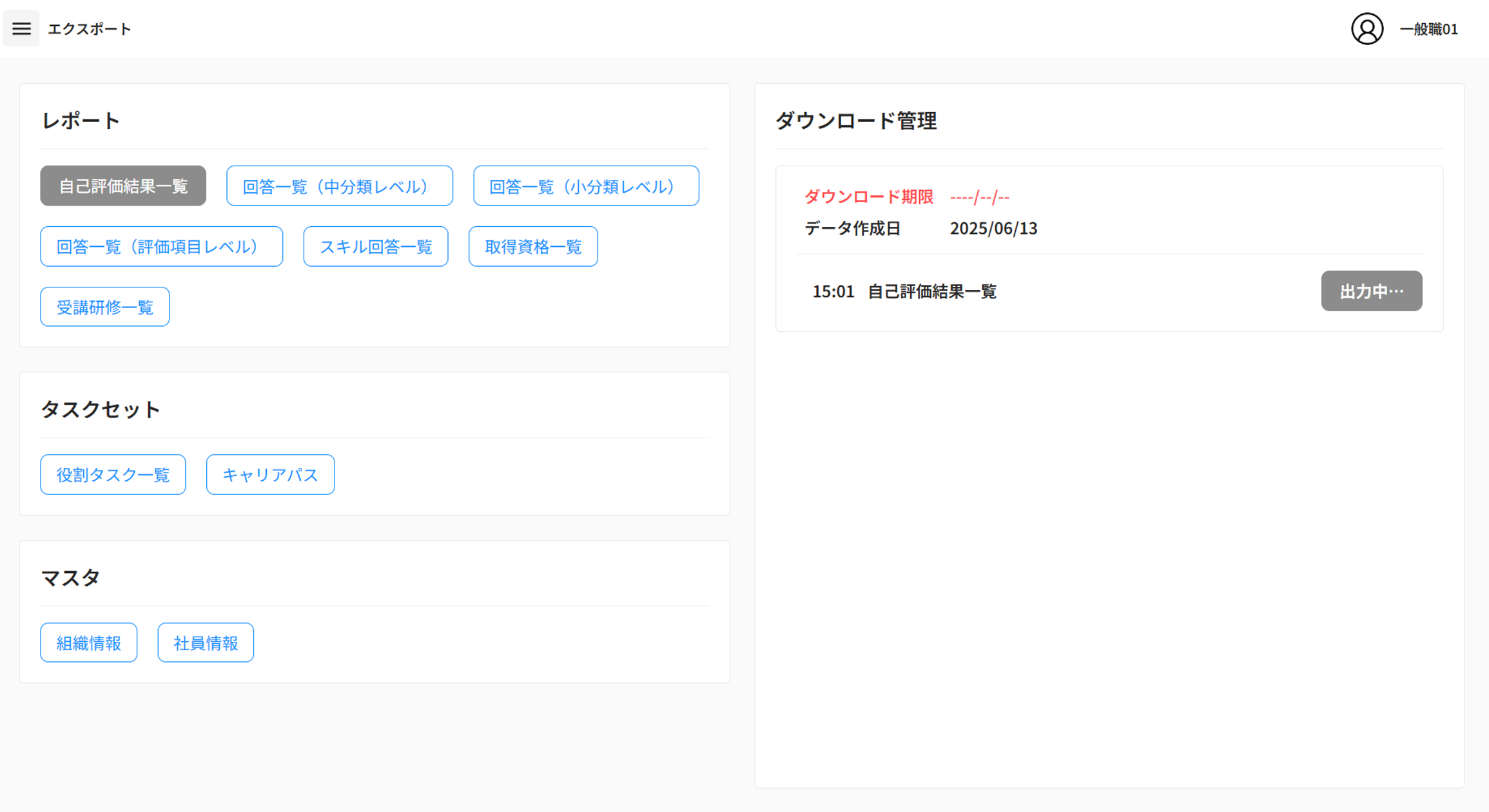Click the ダウンロード期限 label
This screenshot has height=812, width=1489.
869,197
